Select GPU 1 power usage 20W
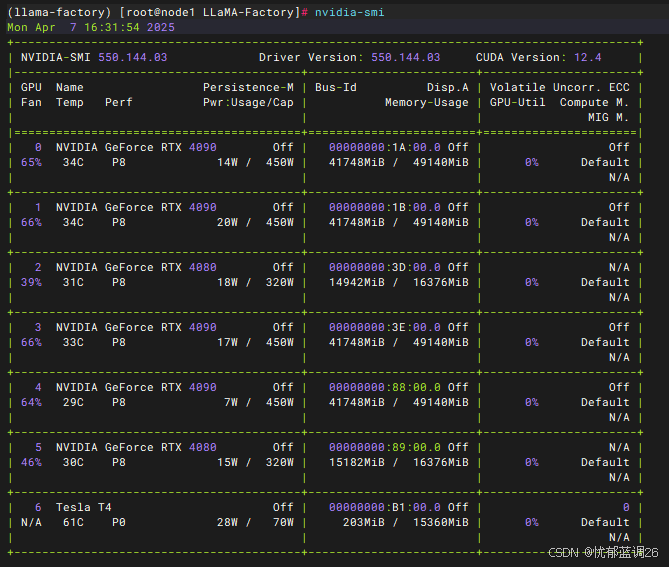 point(227,222)
